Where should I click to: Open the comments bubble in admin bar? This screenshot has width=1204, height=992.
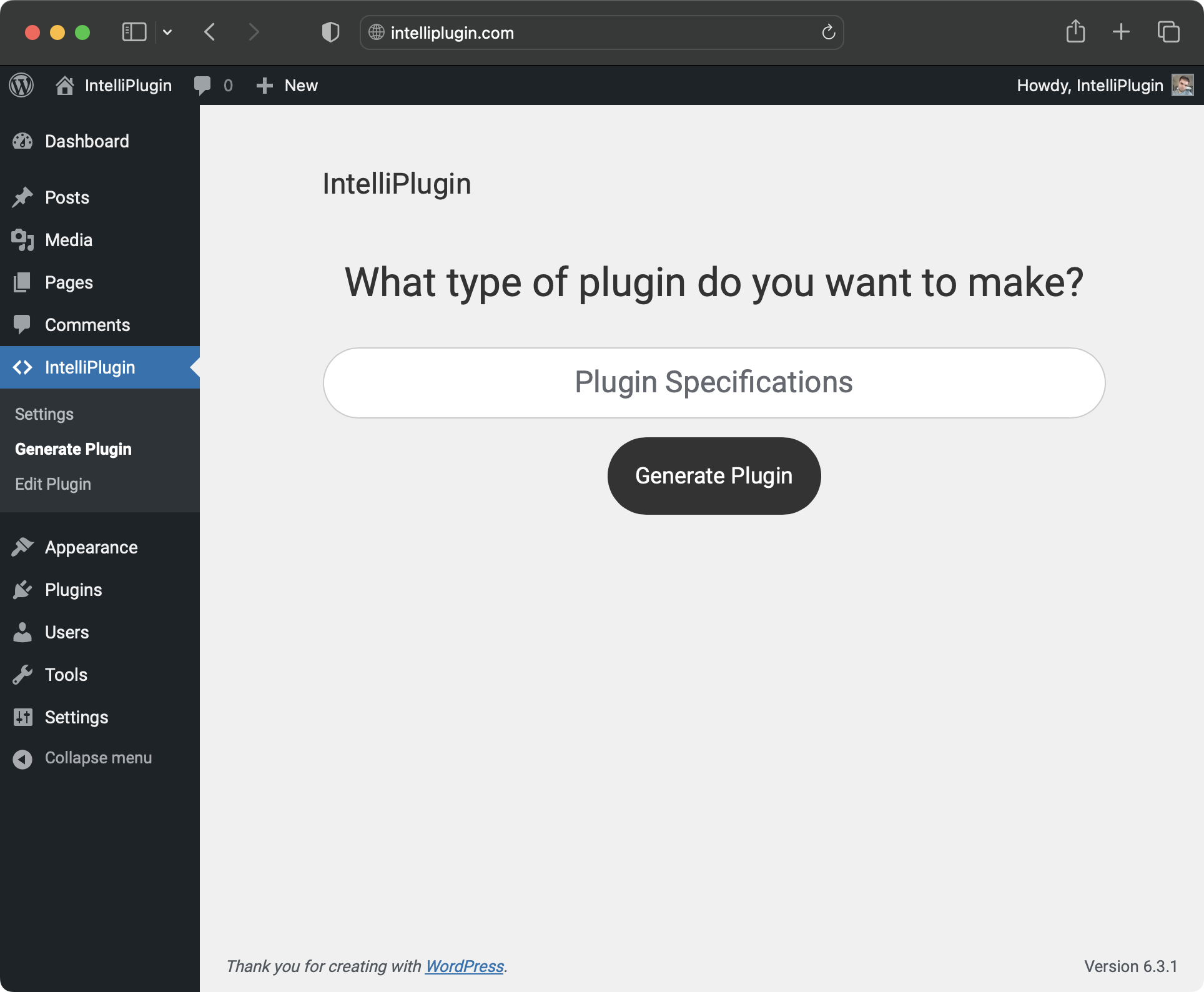202,86
